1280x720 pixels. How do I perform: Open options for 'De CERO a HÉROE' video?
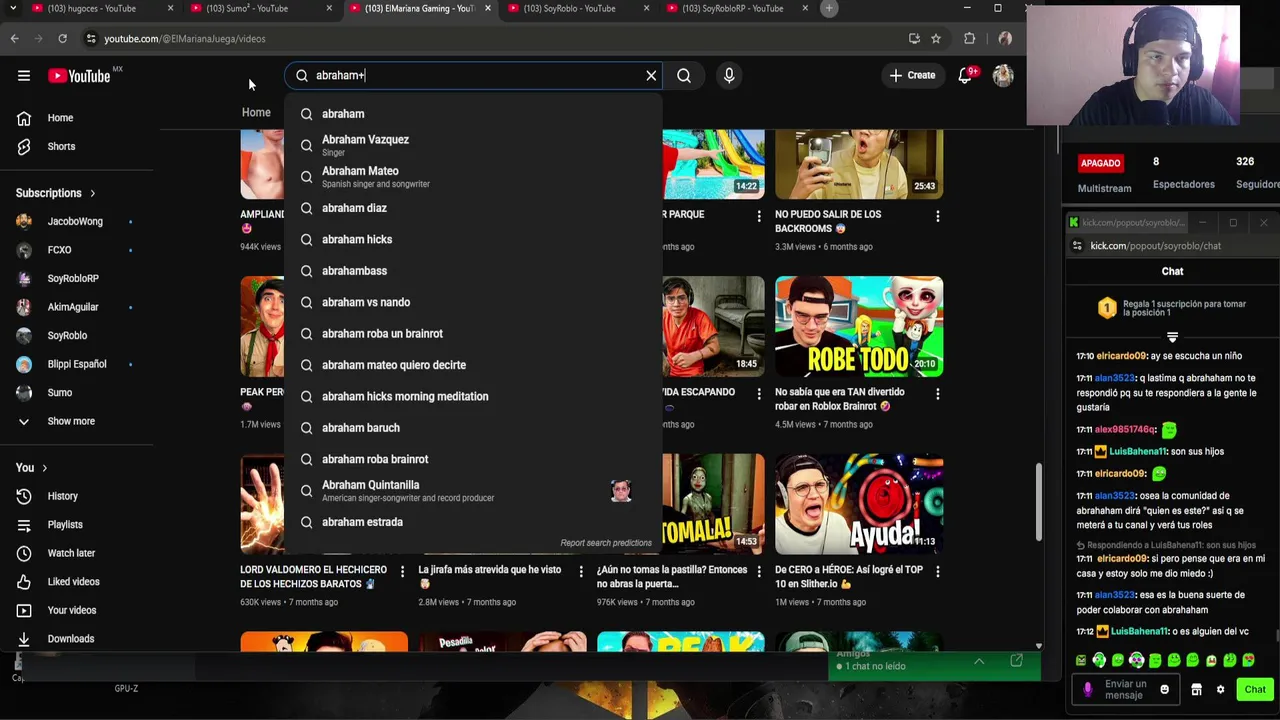pyautogui.click(x=937, y=572)
